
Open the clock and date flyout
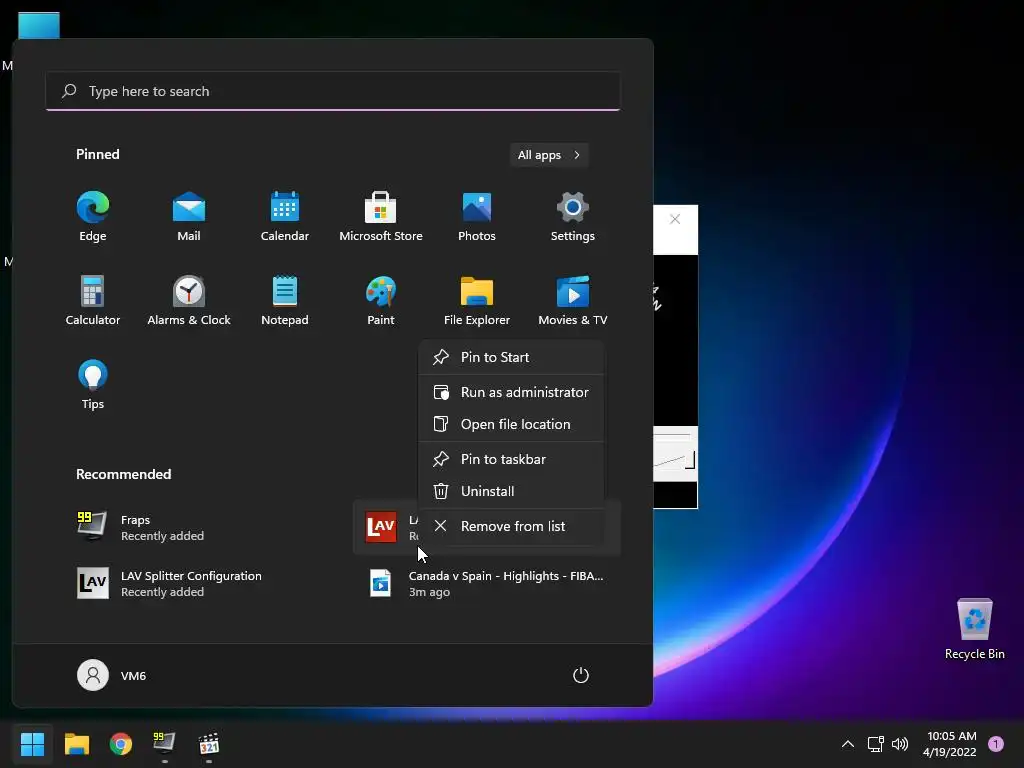(951, 744)
